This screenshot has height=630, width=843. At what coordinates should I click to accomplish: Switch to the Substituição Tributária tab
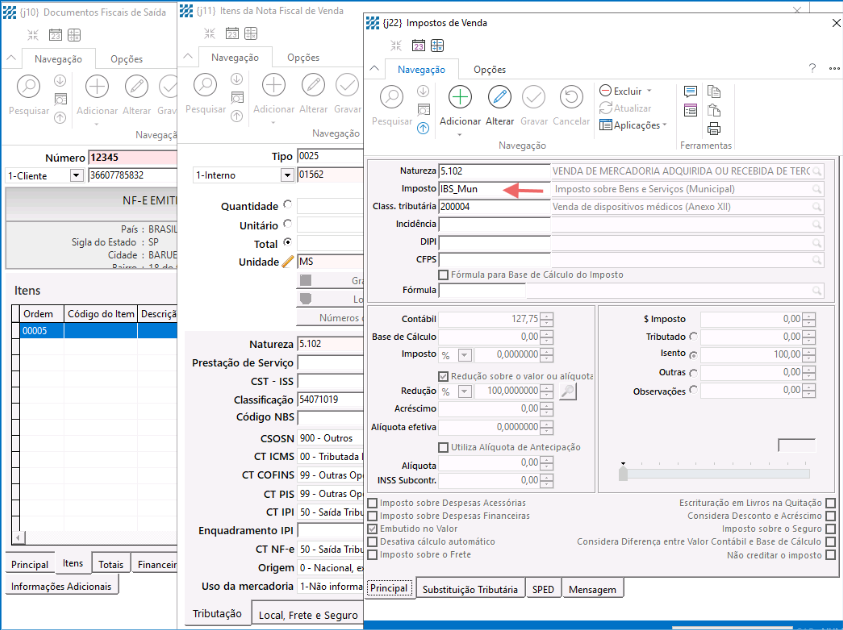pos(470,590)
